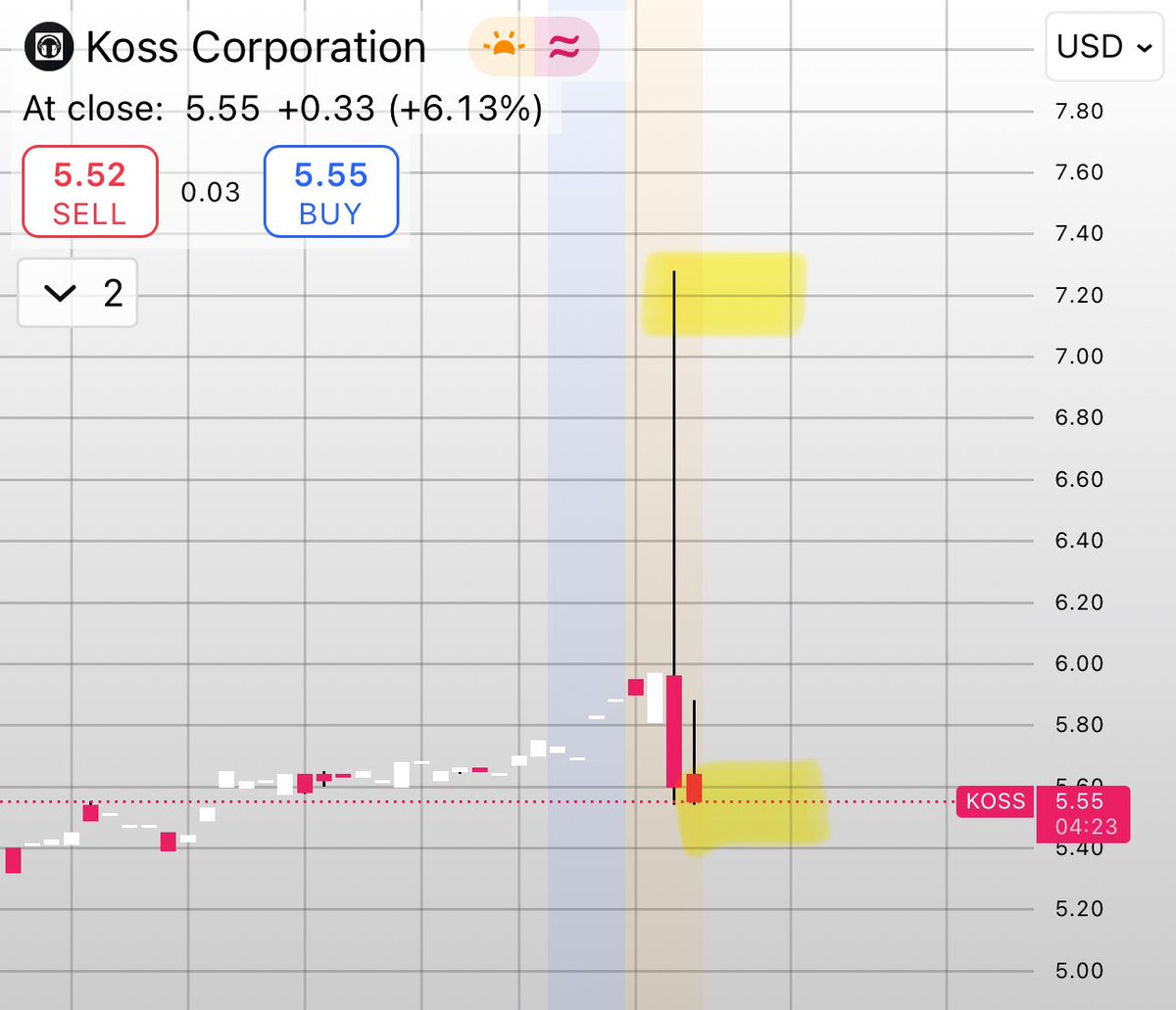Expand the indicators chevron labeled 2
1176x1010 pixels.
77,293
